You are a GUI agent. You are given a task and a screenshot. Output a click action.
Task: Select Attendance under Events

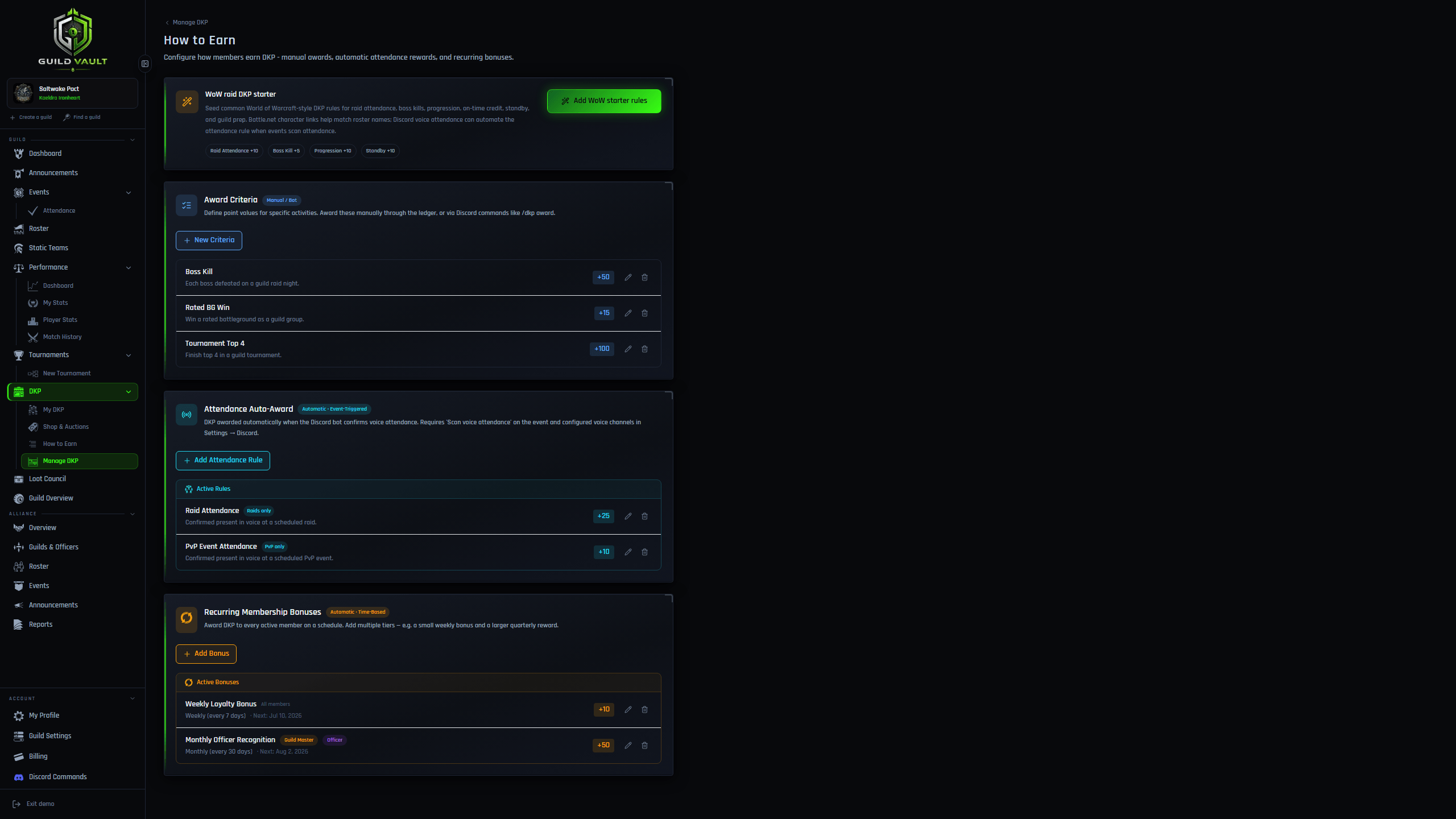pyautogui.click(x=80, y=211)
